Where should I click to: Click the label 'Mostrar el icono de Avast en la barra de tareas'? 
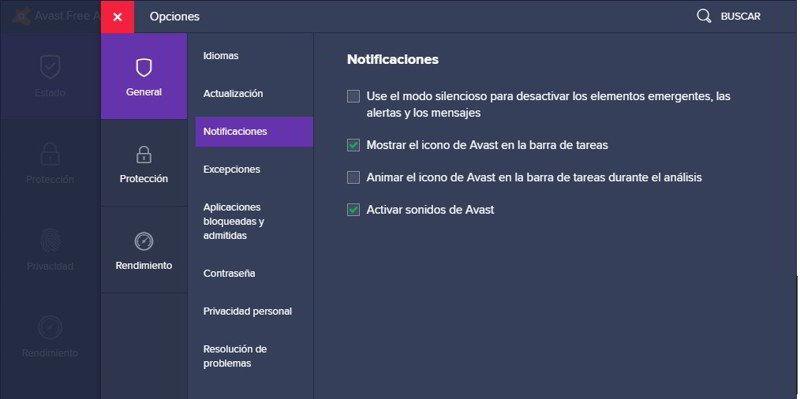(x=487, y=145)
